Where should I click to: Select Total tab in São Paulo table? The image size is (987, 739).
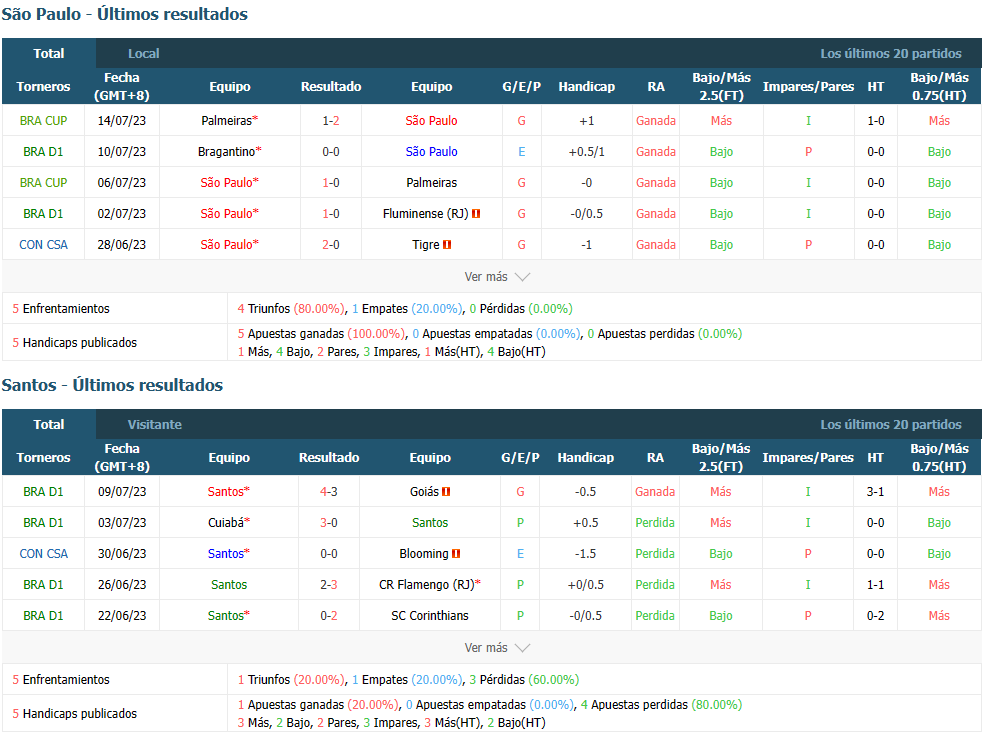pos(48,54)
